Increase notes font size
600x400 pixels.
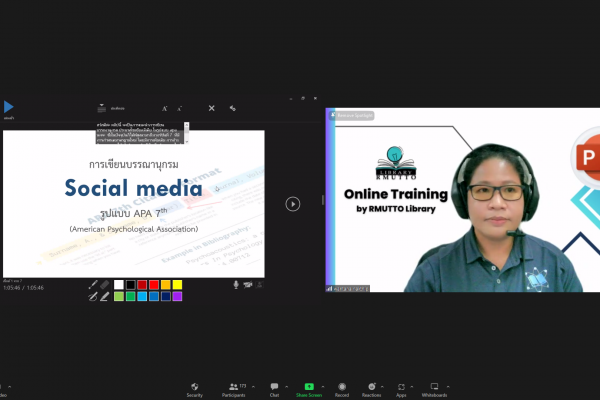click(165, 109)
